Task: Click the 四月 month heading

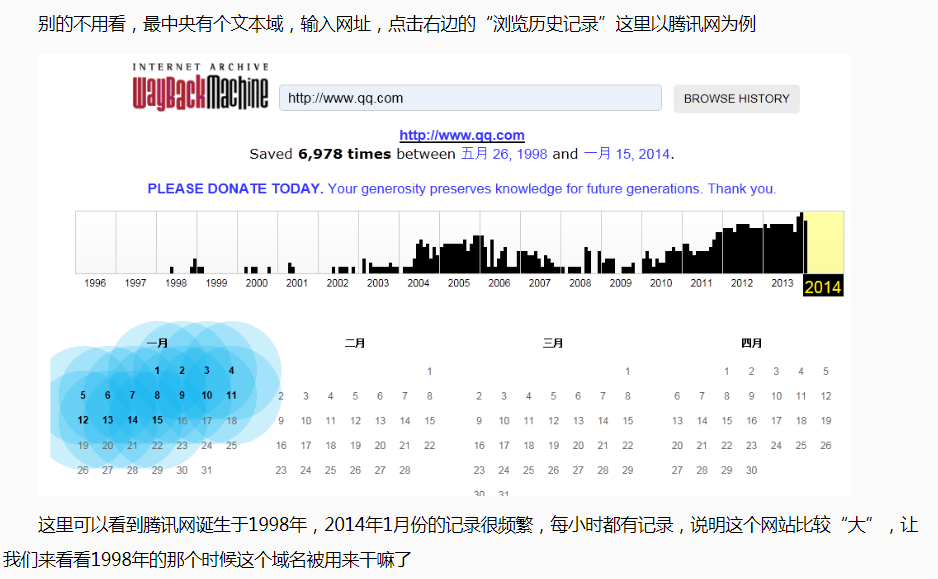Action: tap(751, 343)
